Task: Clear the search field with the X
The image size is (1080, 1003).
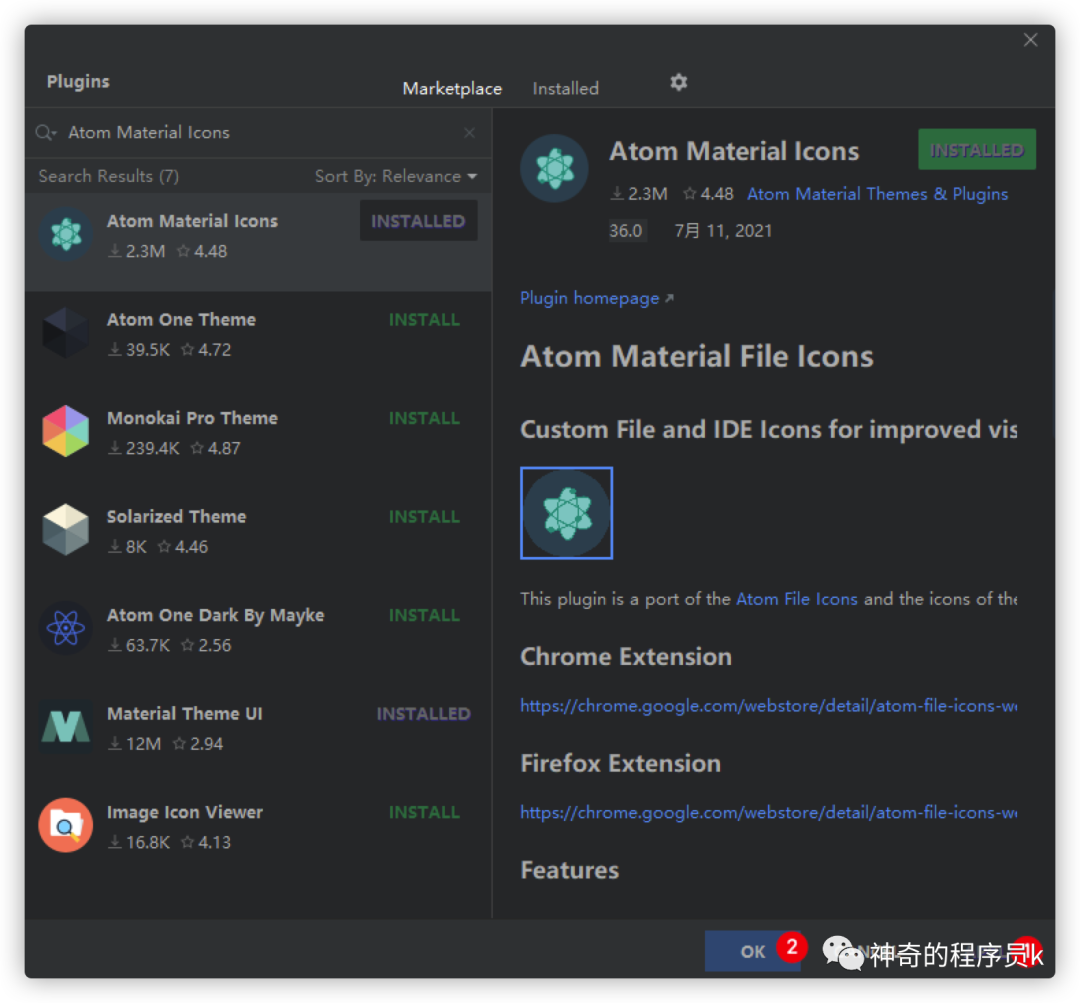Action: coord(469,132)
